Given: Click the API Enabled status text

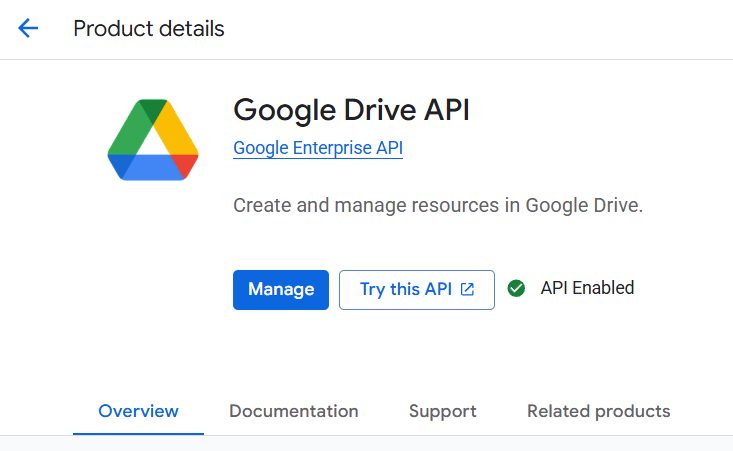Looking at the screenshot, I should (x=587, y=288).
